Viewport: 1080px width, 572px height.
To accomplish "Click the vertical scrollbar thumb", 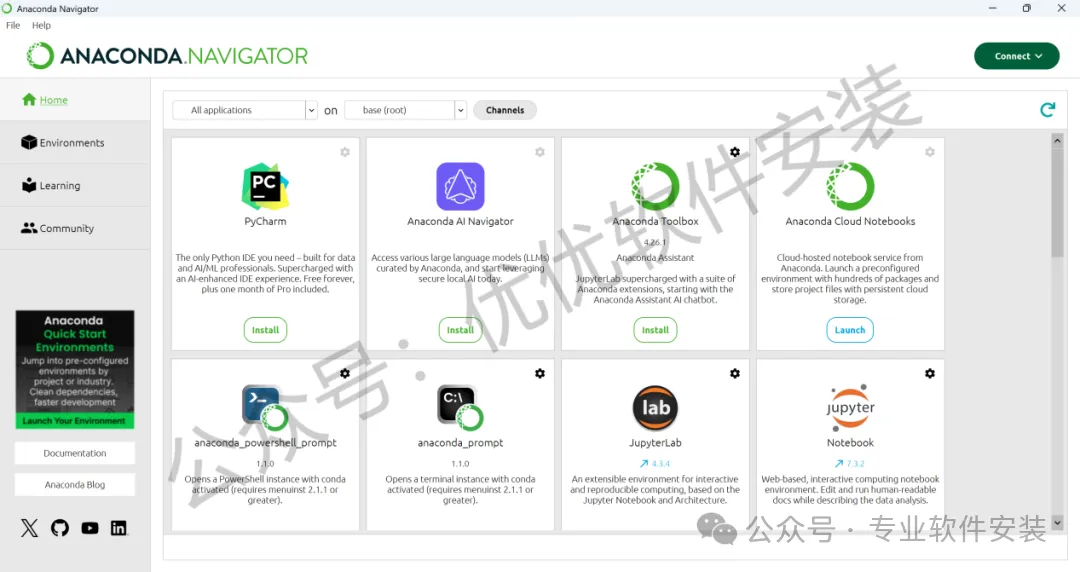I will point(1057,202).
